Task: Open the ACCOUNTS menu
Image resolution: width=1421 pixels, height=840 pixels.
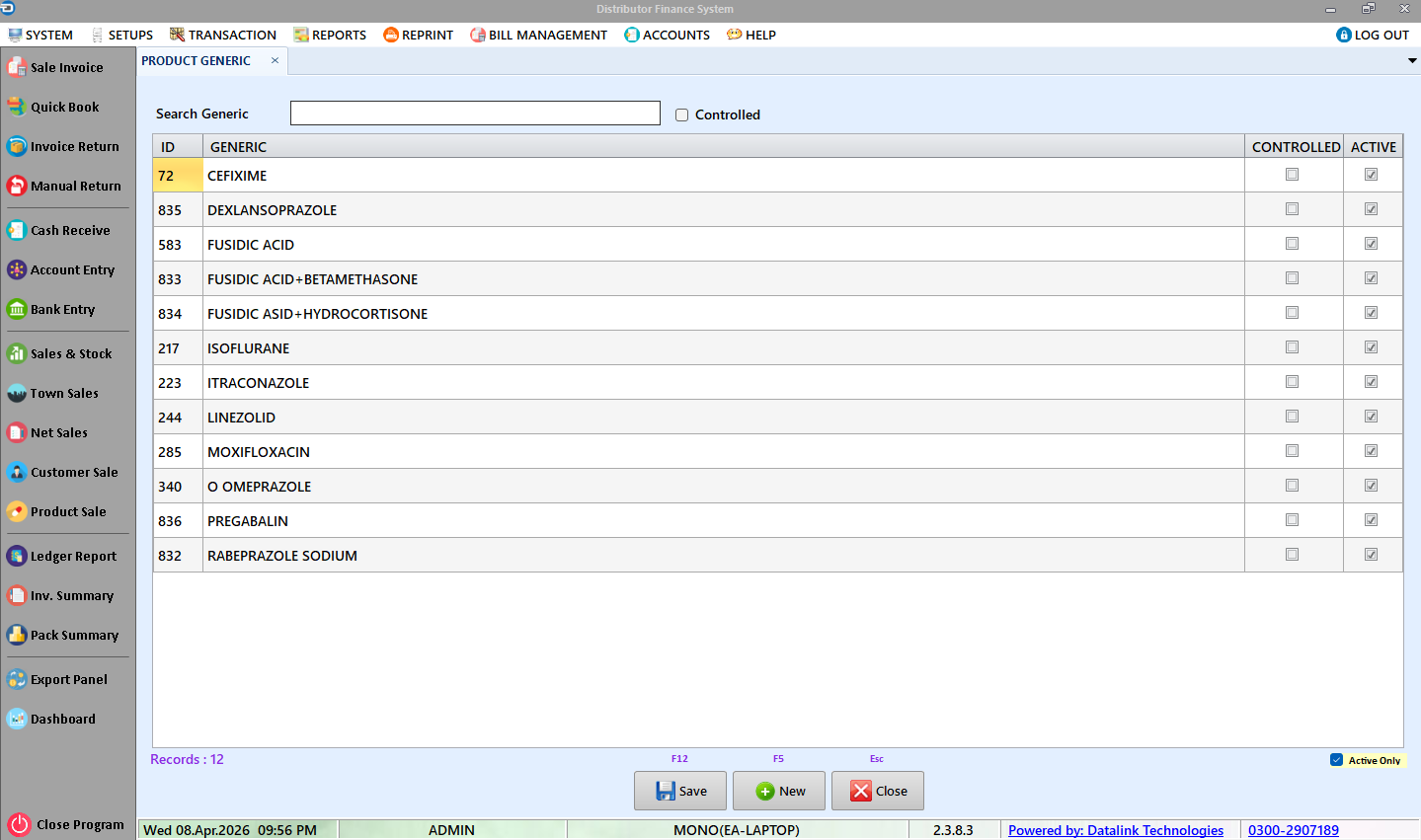Action: (668, 35)
